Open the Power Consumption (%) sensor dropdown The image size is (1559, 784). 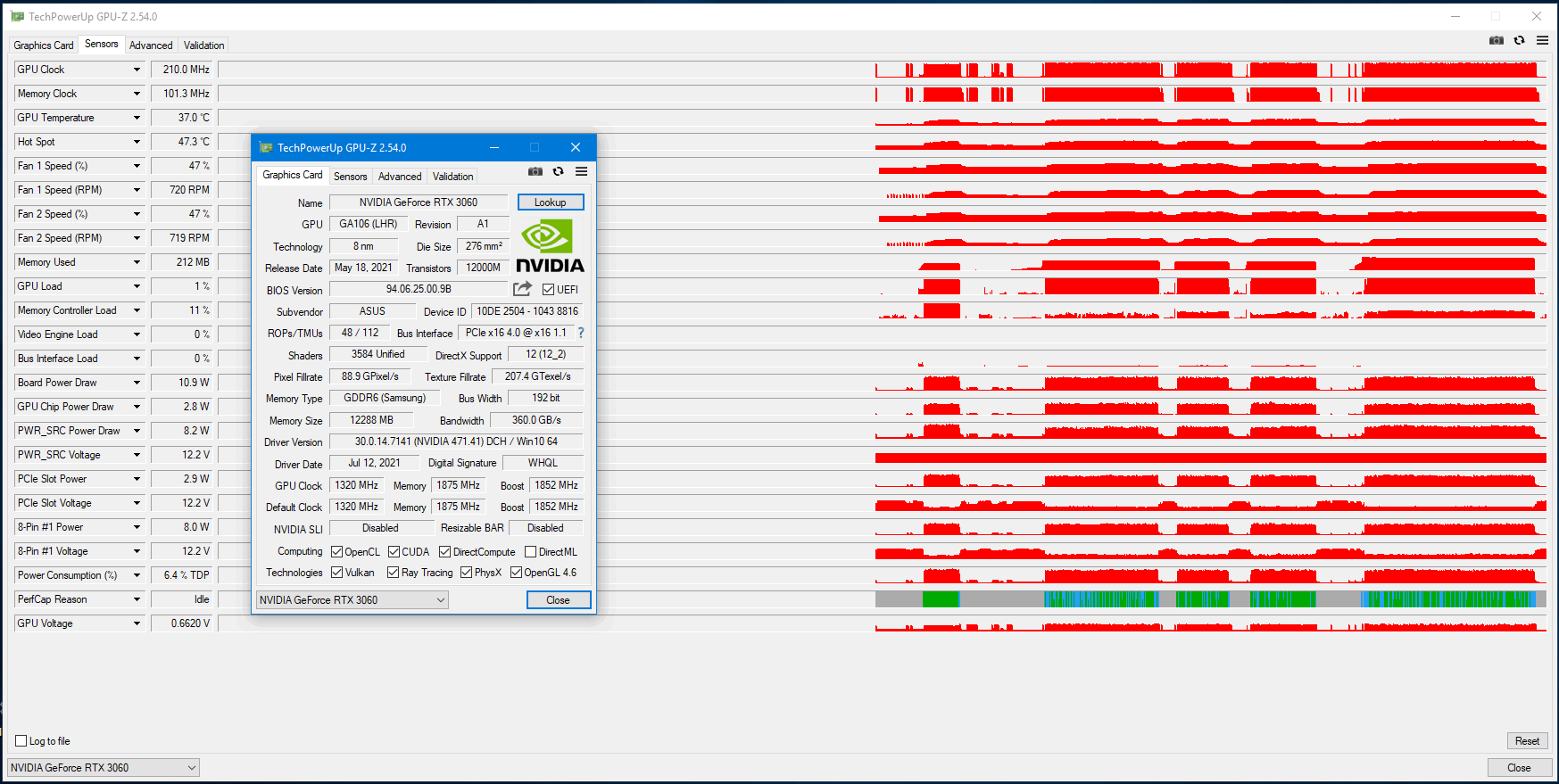coord(137,575)
